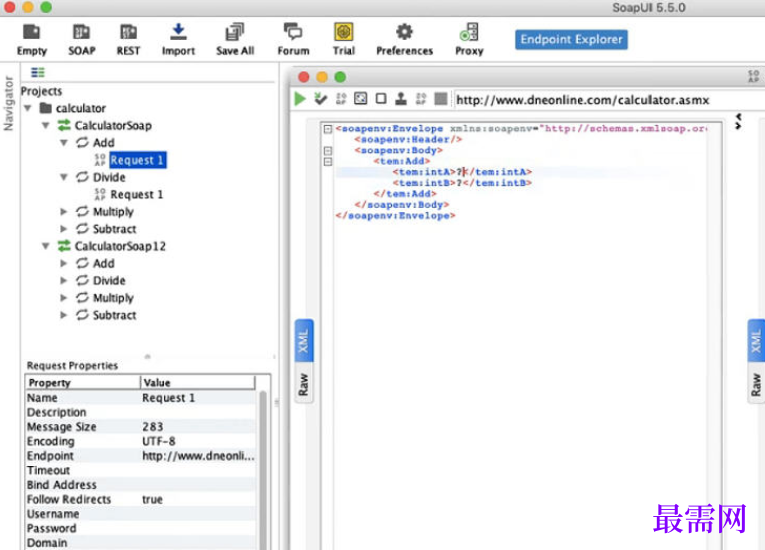
Task: Select the Name property value Request 1
Action: point(168,398)
